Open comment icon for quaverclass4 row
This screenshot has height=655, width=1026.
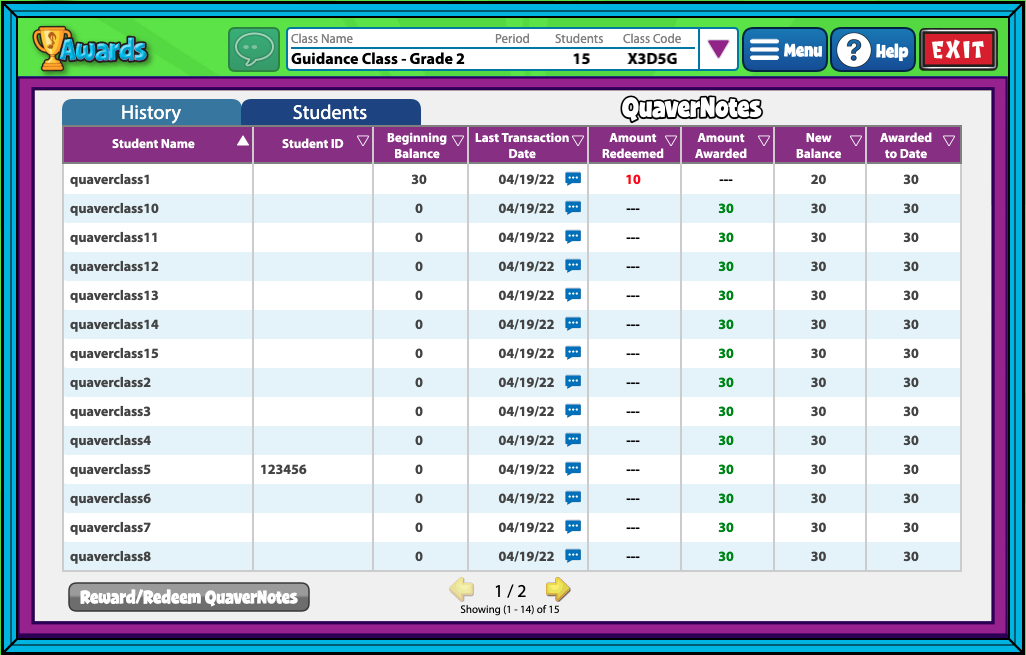573,440
